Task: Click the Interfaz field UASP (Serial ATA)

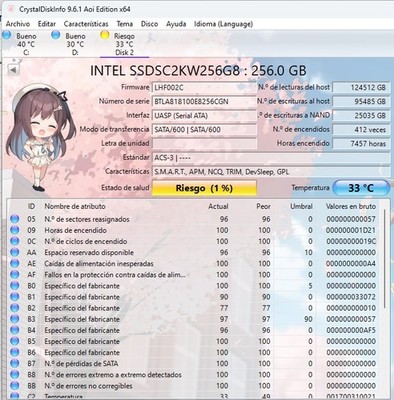Action: pyautogui.click(x=204, y=116)
